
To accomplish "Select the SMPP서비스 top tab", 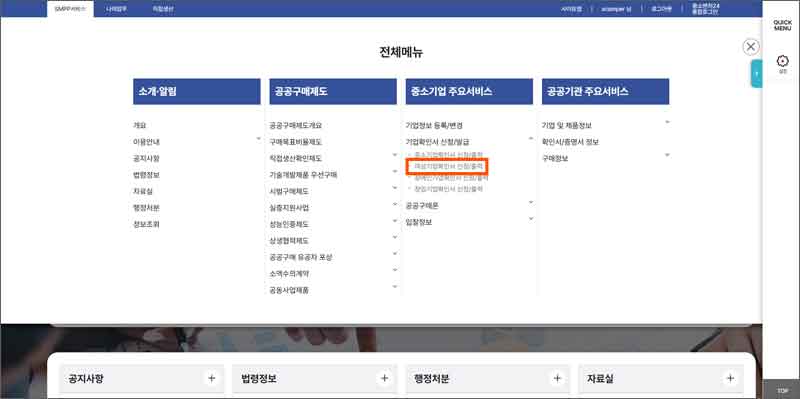I will coord(70,9).
